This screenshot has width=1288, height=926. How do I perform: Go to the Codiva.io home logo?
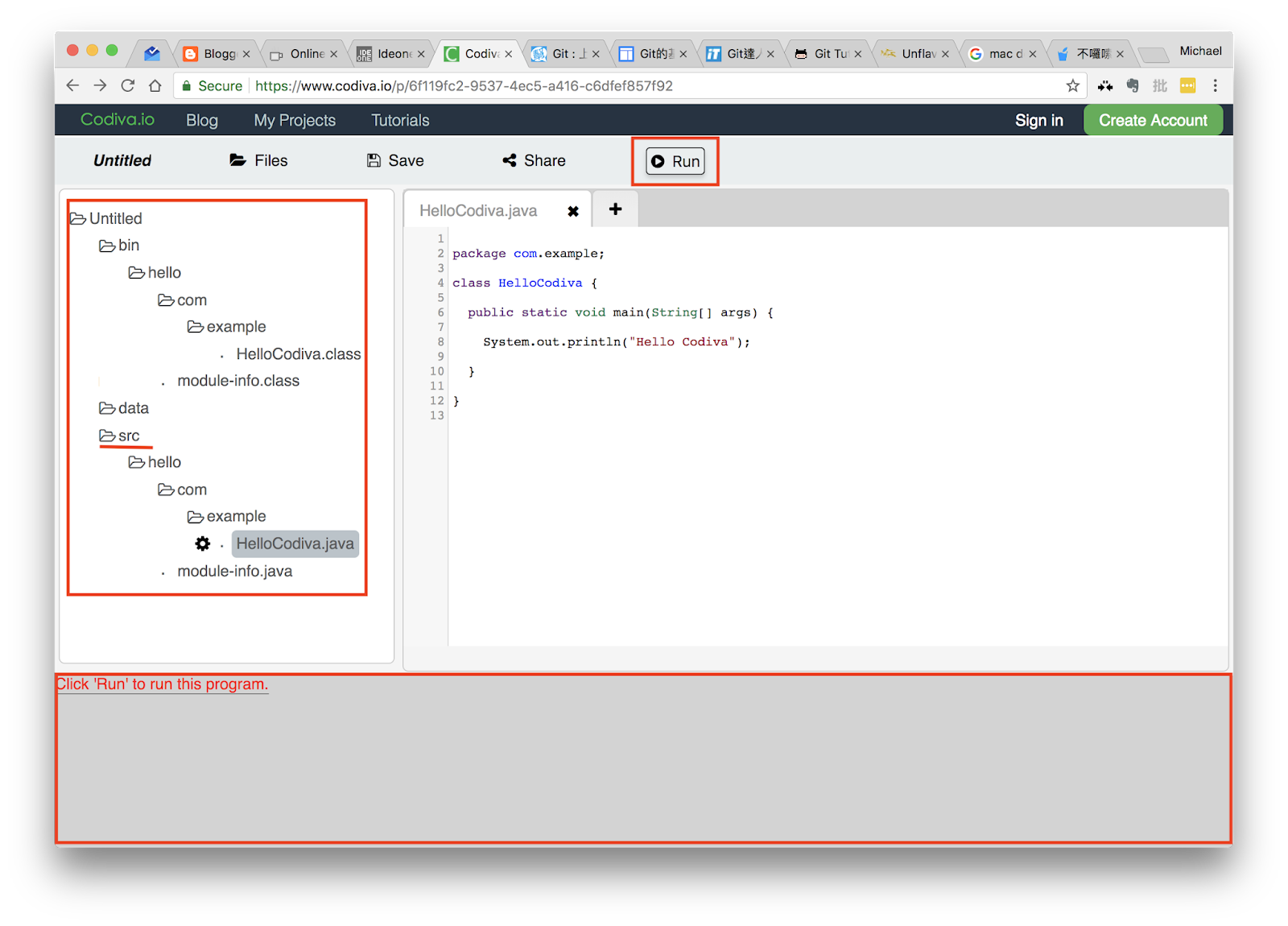(x=118, y=119)
